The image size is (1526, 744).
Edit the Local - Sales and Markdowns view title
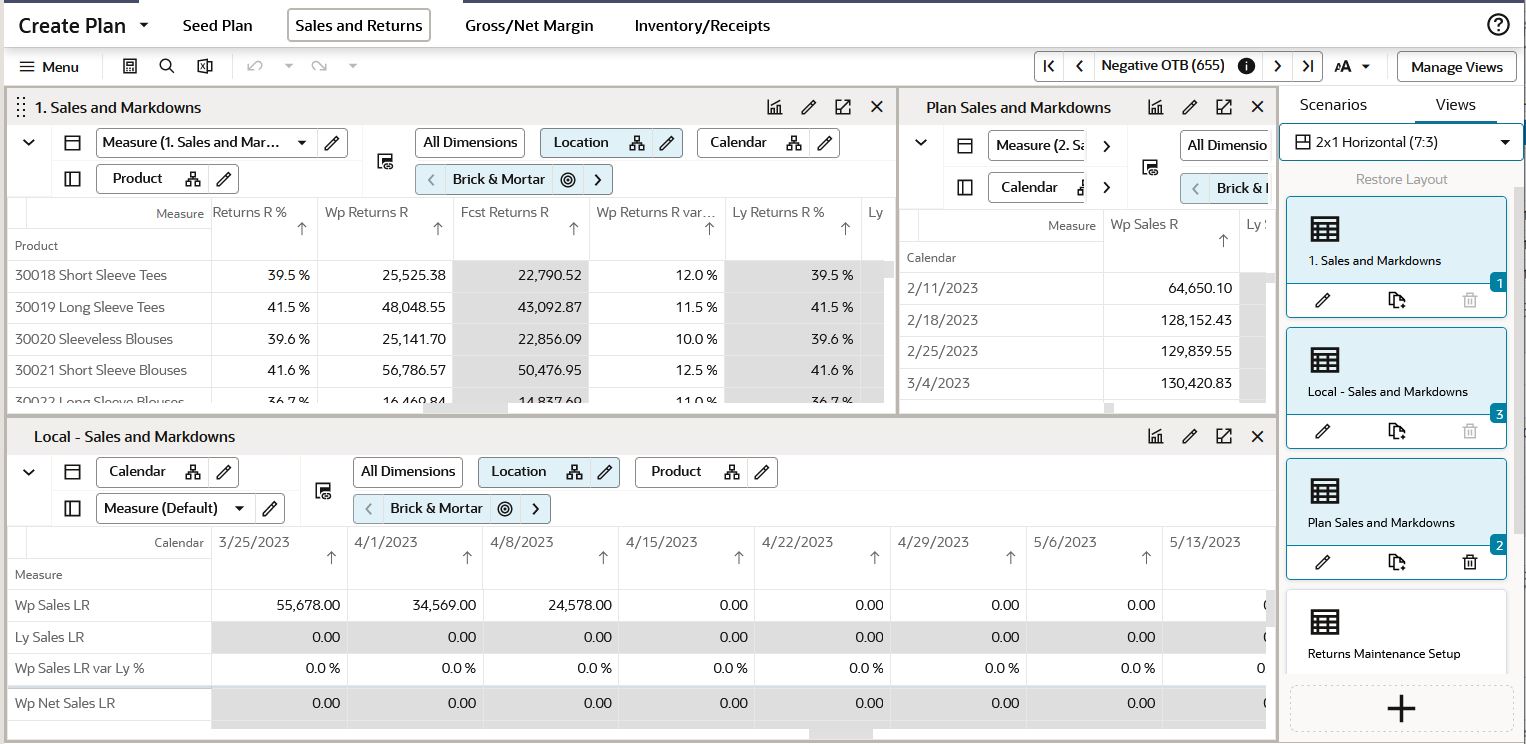[x=1189, y=436]
